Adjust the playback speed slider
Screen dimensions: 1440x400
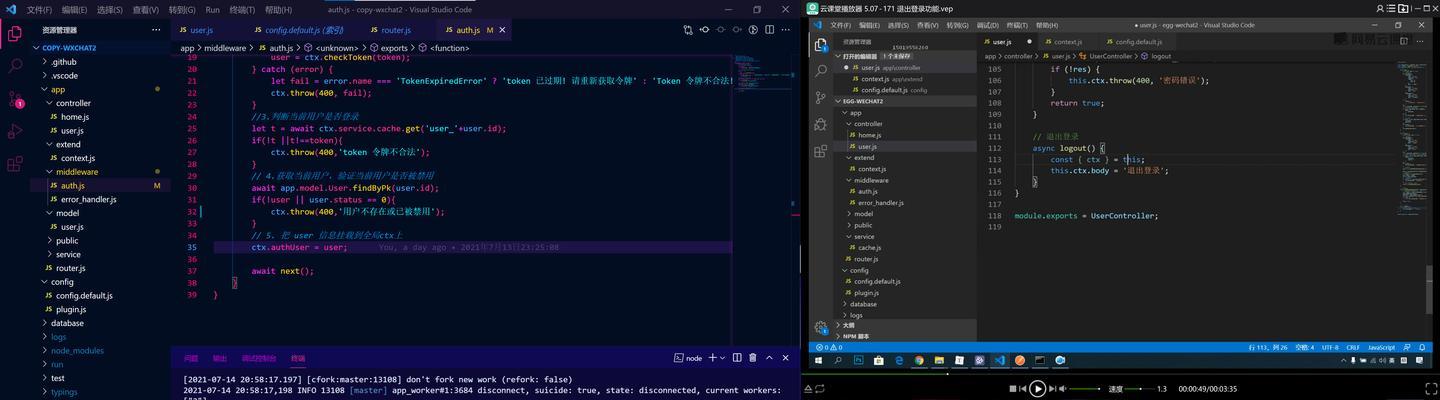pos(1139,388)
